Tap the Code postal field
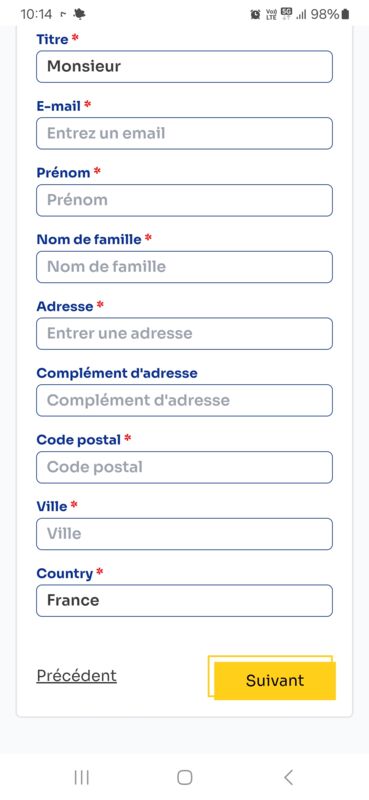Viewport: 369px width, 800px height. pyautogui.click(x=184, y=467)
